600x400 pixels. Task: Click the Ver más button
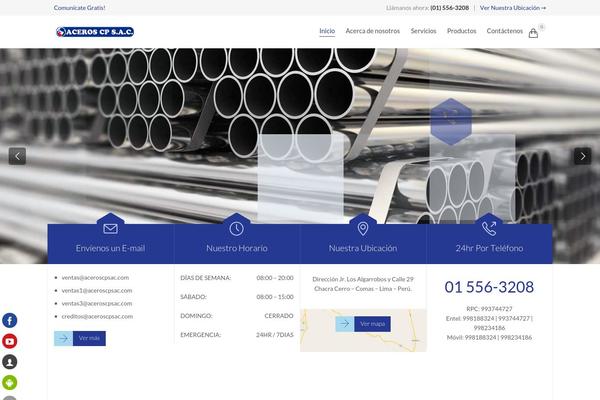(89, 338)
